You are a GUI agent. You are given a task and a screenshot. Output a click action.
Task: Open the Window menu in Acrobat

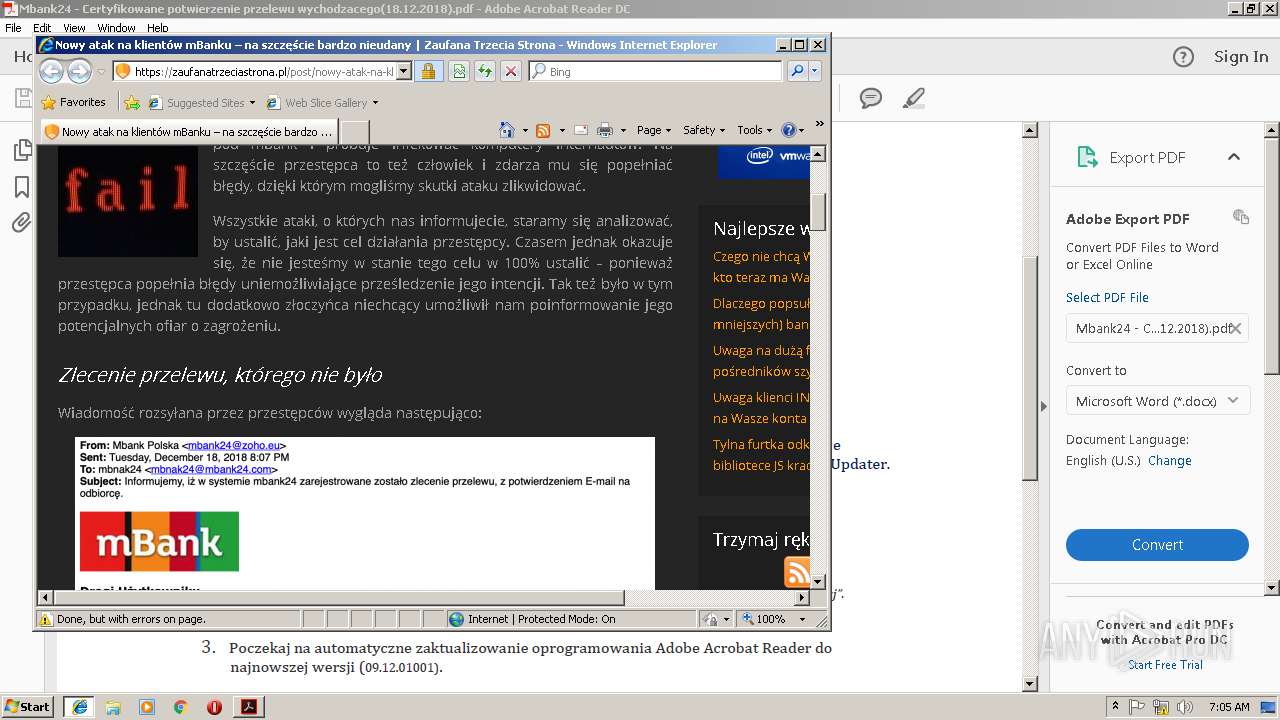(116, 28)
